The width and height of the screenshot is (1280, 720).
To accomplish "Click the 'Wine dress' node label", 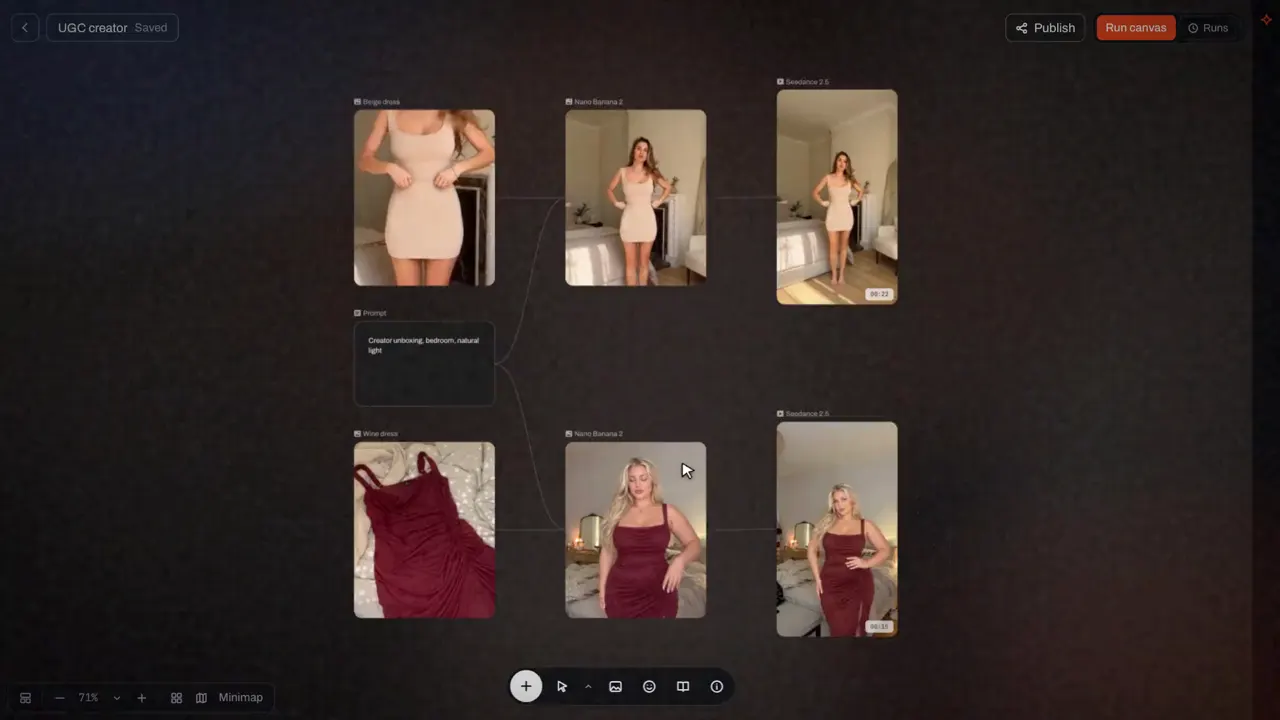I will pos(380,434).
